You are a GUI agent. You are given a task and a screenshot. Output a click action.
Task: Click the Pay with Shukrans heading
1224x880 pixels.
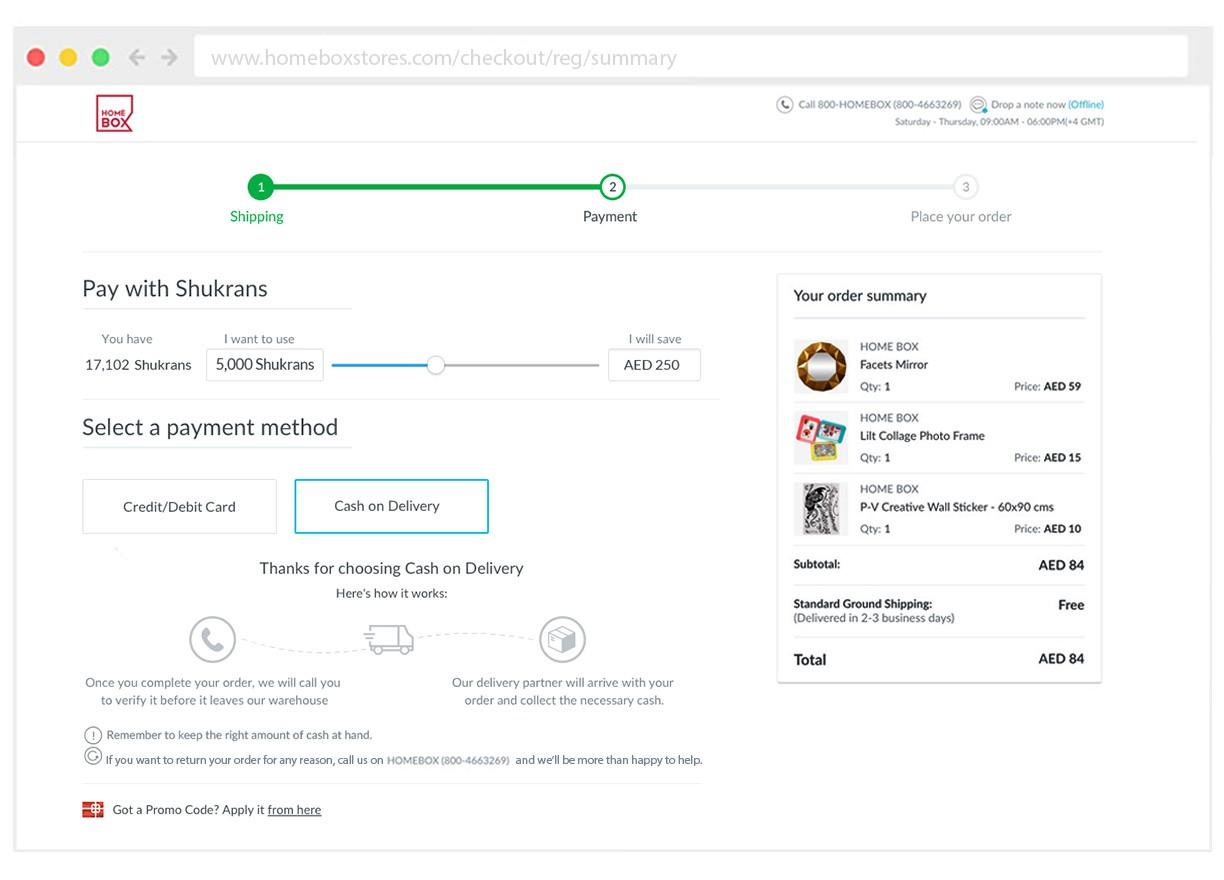pyautogui.click(x=175, y=289)
